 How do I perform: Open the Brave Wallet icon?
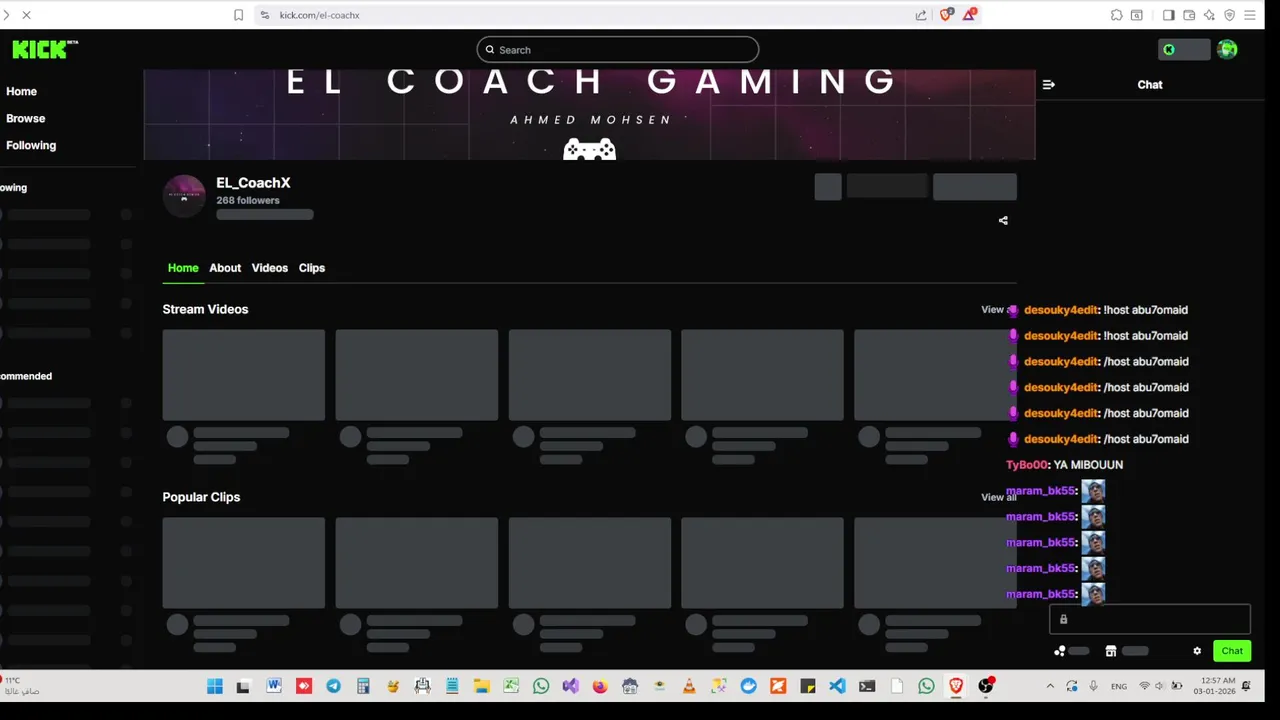[x=1189, y=15]
